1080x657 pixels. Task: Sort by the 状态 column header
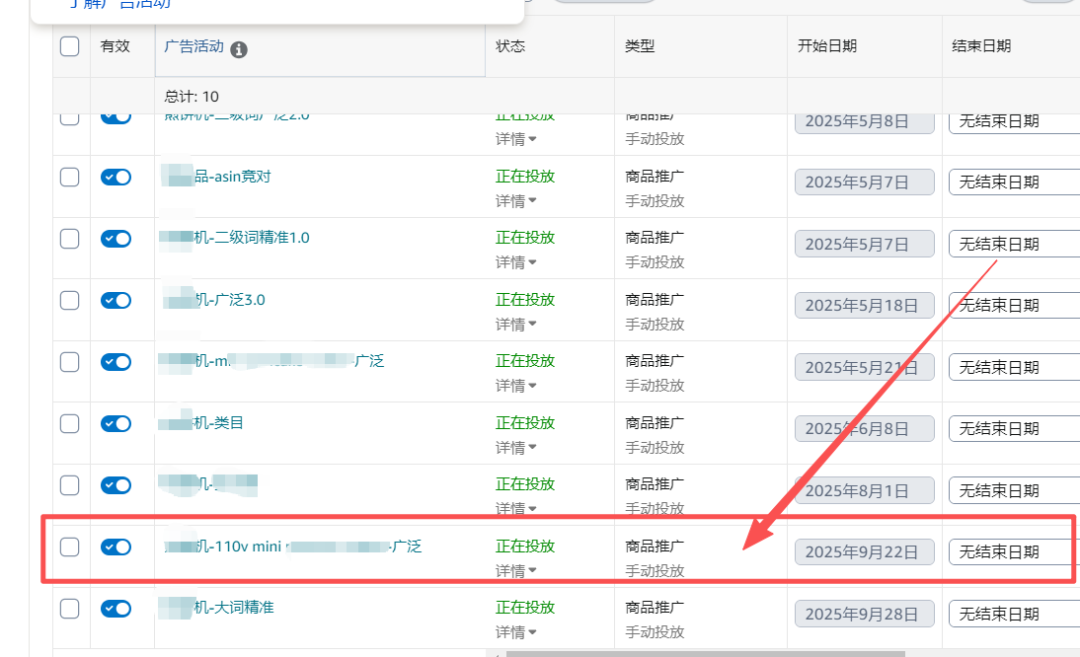[x=510, y=46]
